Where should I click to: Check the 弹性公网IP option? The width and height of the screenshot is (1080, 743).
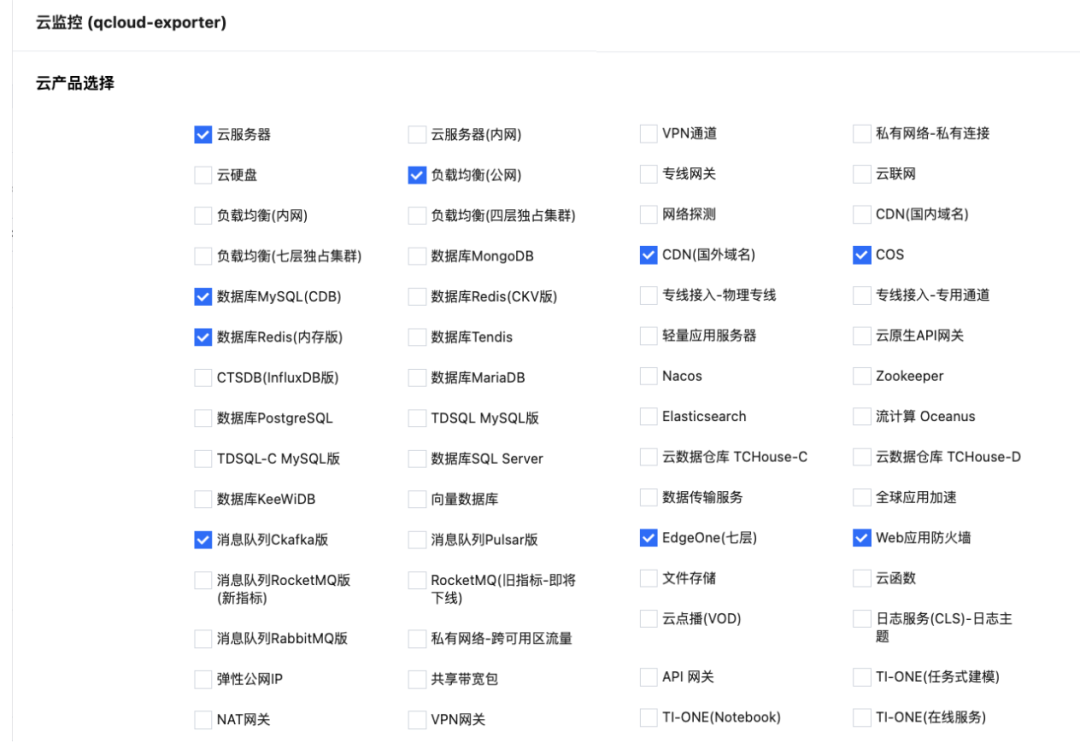click(x=202, y=680)
